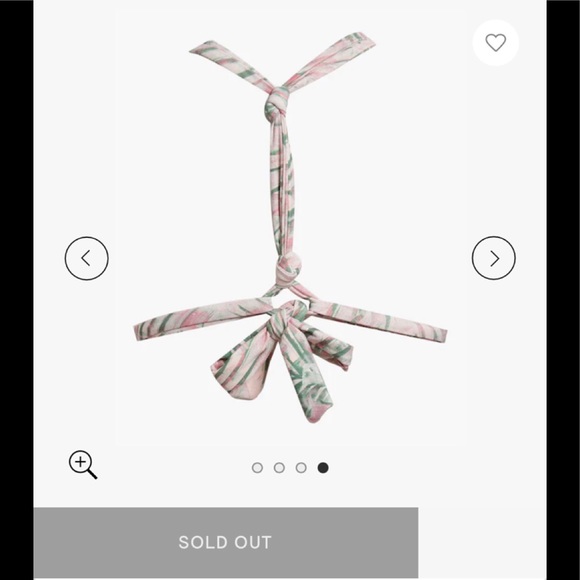Favorite this product using the heart
This screenshot has height=580, width=580.
[x=495, y=43]
